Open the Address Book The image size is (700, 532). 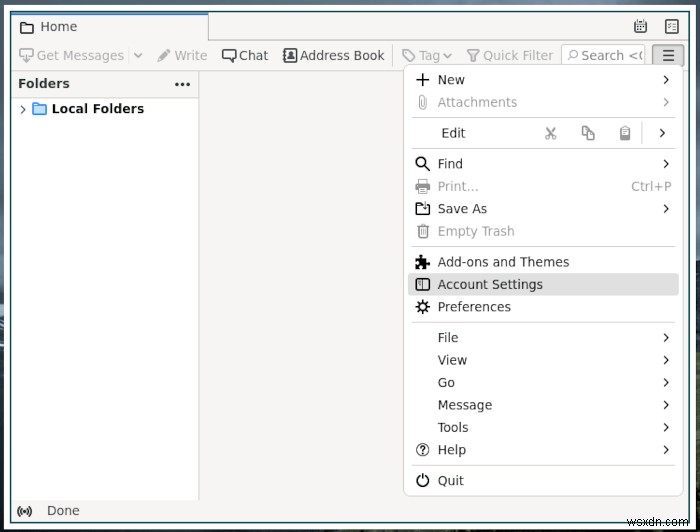click(x=333, y=55)
